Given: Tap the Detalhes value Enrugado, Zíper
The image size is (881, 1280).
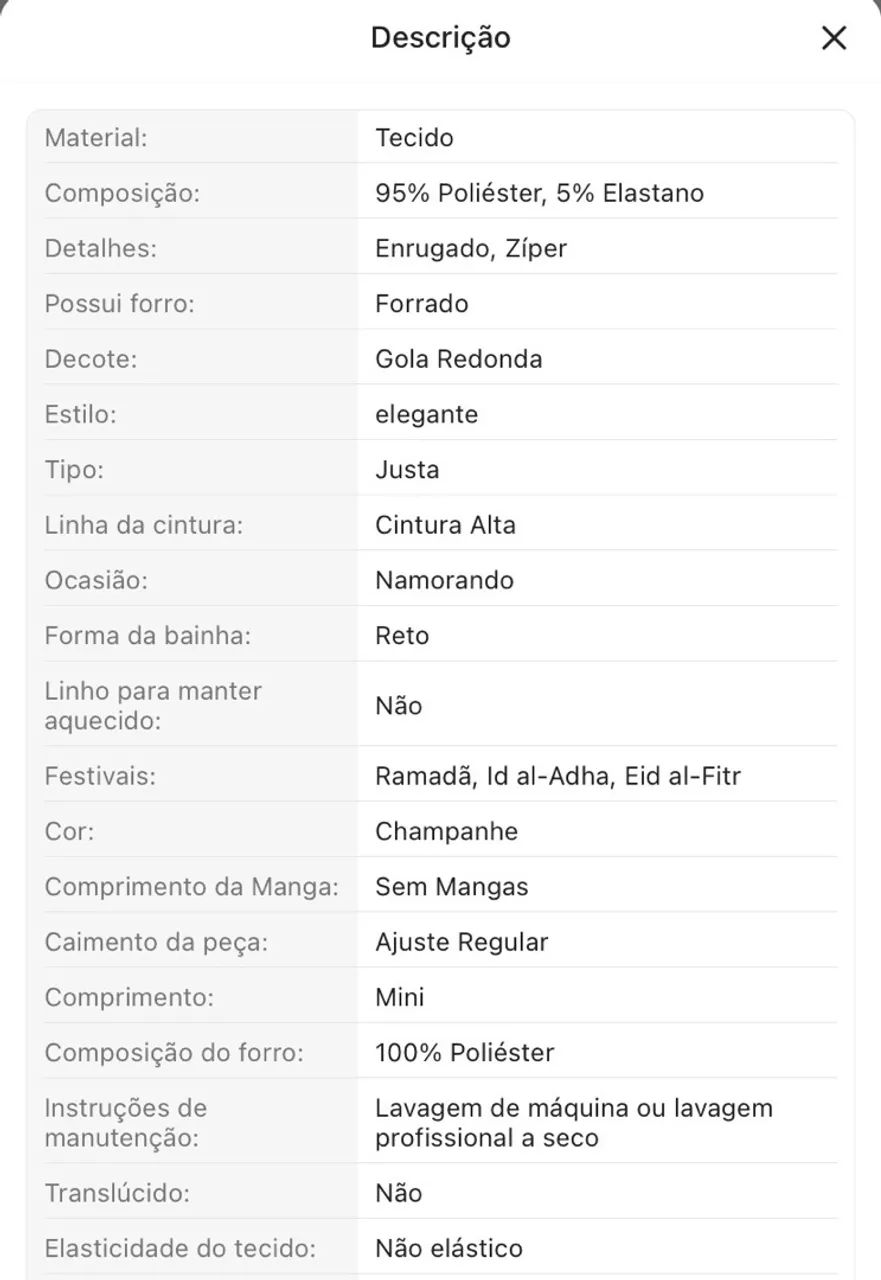Looking at the screenshot, I should point(471,248).
